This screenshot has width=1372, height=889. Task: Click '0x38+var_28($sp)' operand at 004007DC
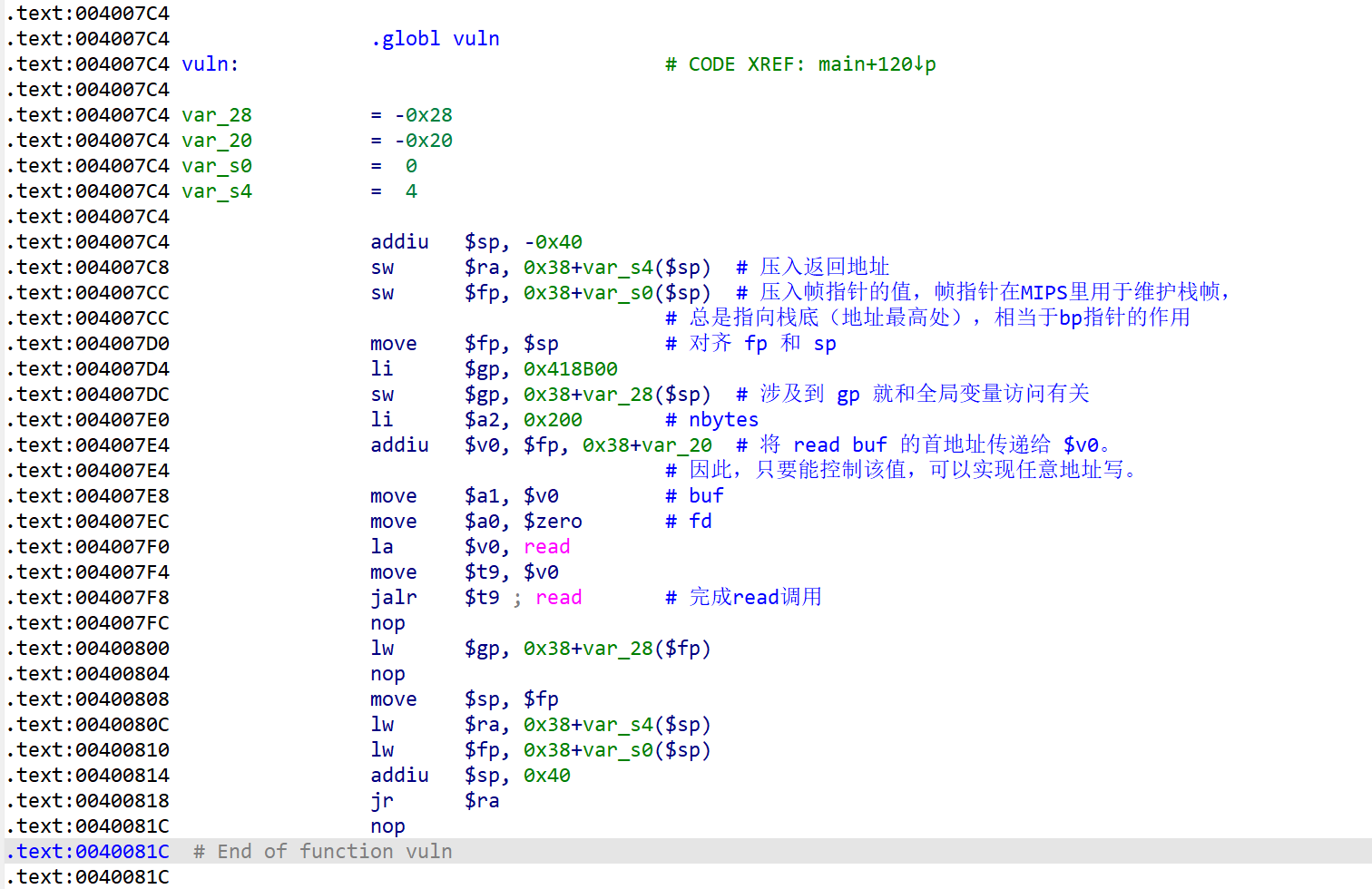tap(617, 395)
